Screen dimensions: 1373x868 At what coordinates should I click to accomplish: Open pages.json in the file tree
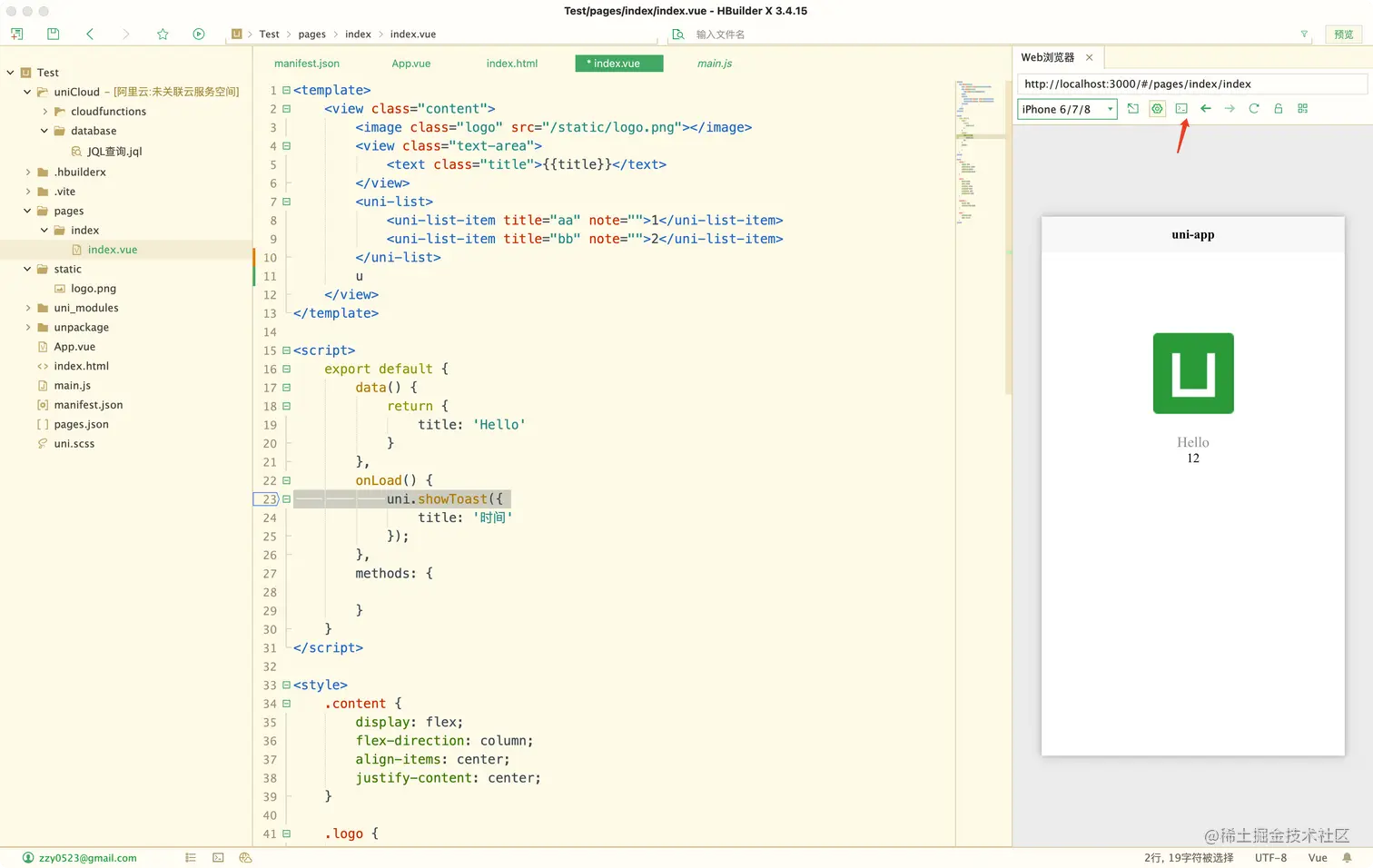click(x=81, y=425)
